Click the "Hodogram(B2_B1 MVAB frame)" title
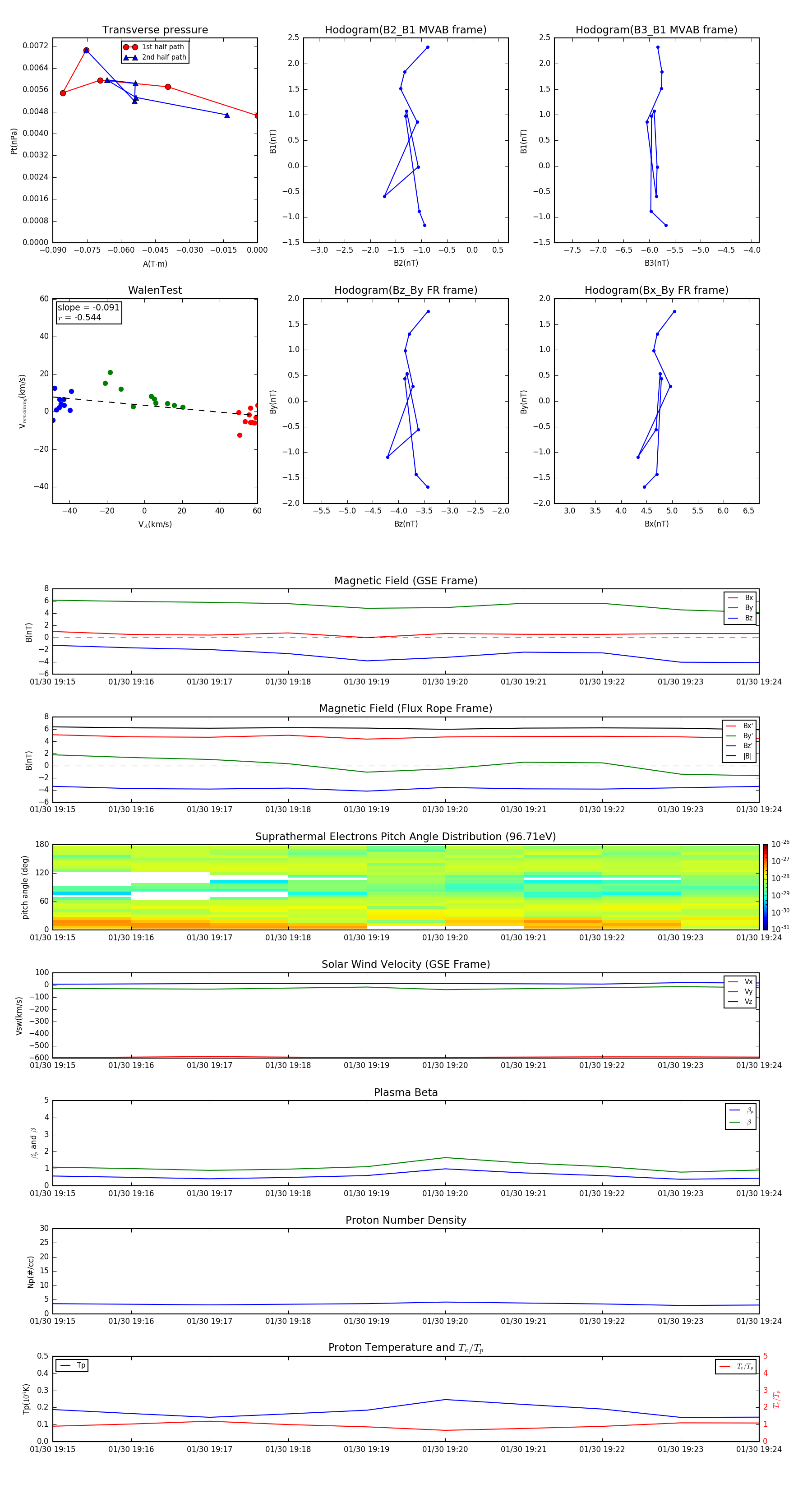This screenshot has width=812, height=1489. pos(406,30)
